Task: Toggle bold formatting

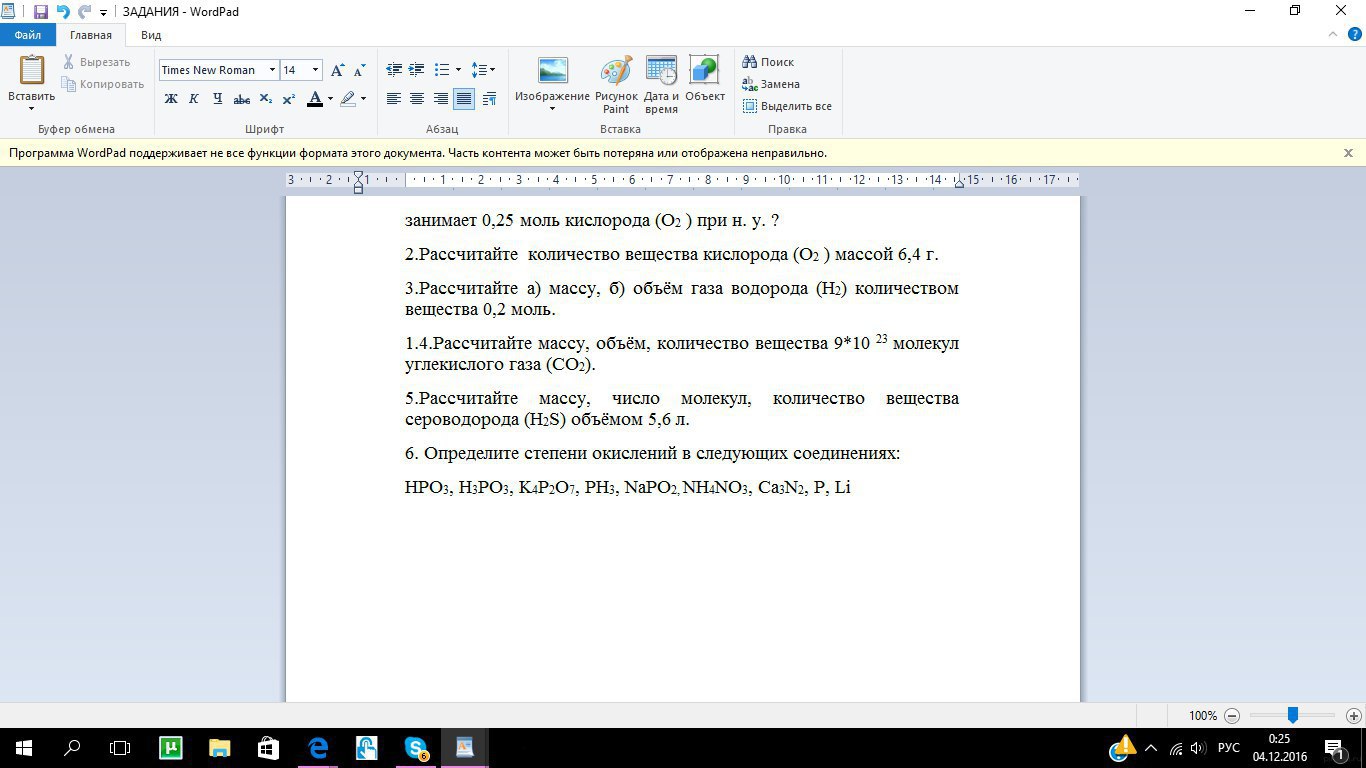Action: (171, 99)
